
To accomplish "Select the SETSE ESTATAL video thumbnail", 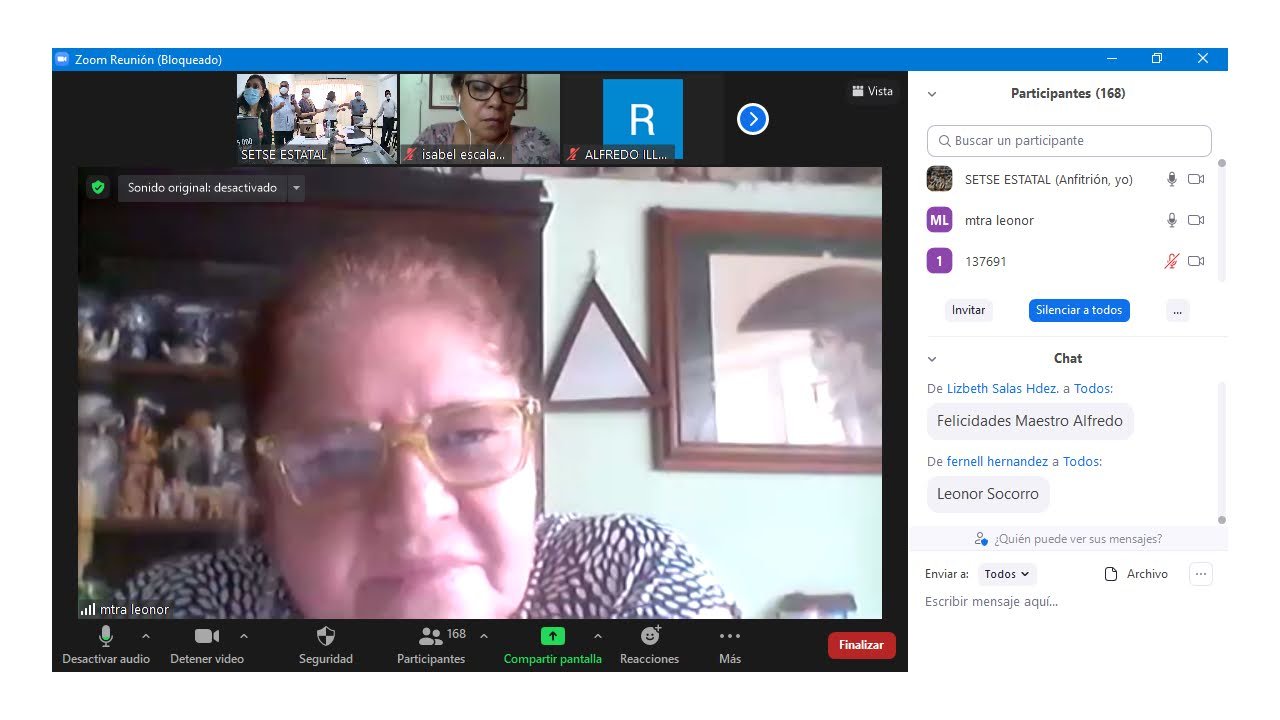I will (x=317, y=118).
